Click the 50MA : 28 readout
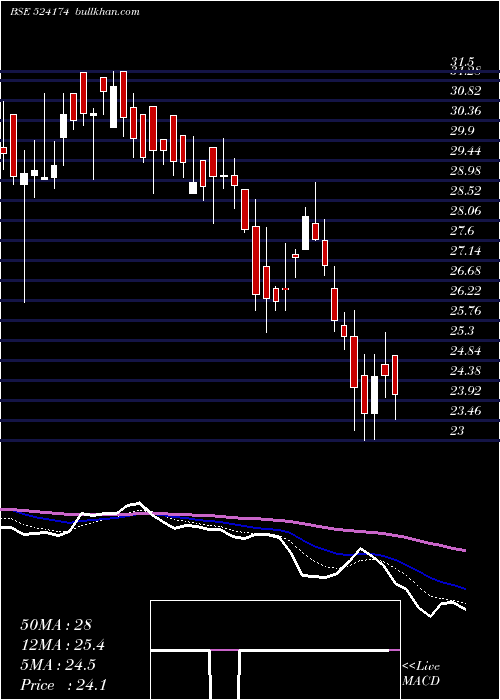The height and width of the screenshot is (700, 500). [x=56, y=625]
